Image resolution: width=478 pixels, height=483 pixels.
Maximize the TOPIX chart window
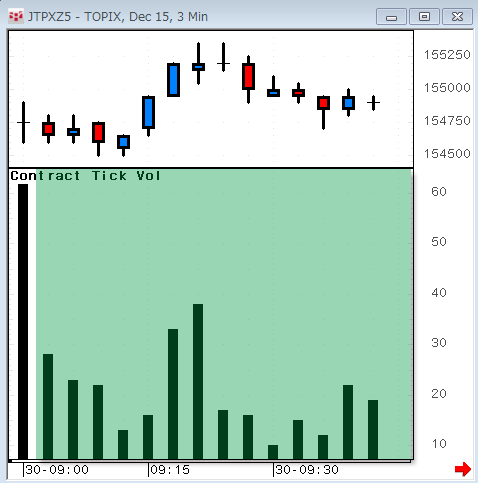[x=424, y=17]
